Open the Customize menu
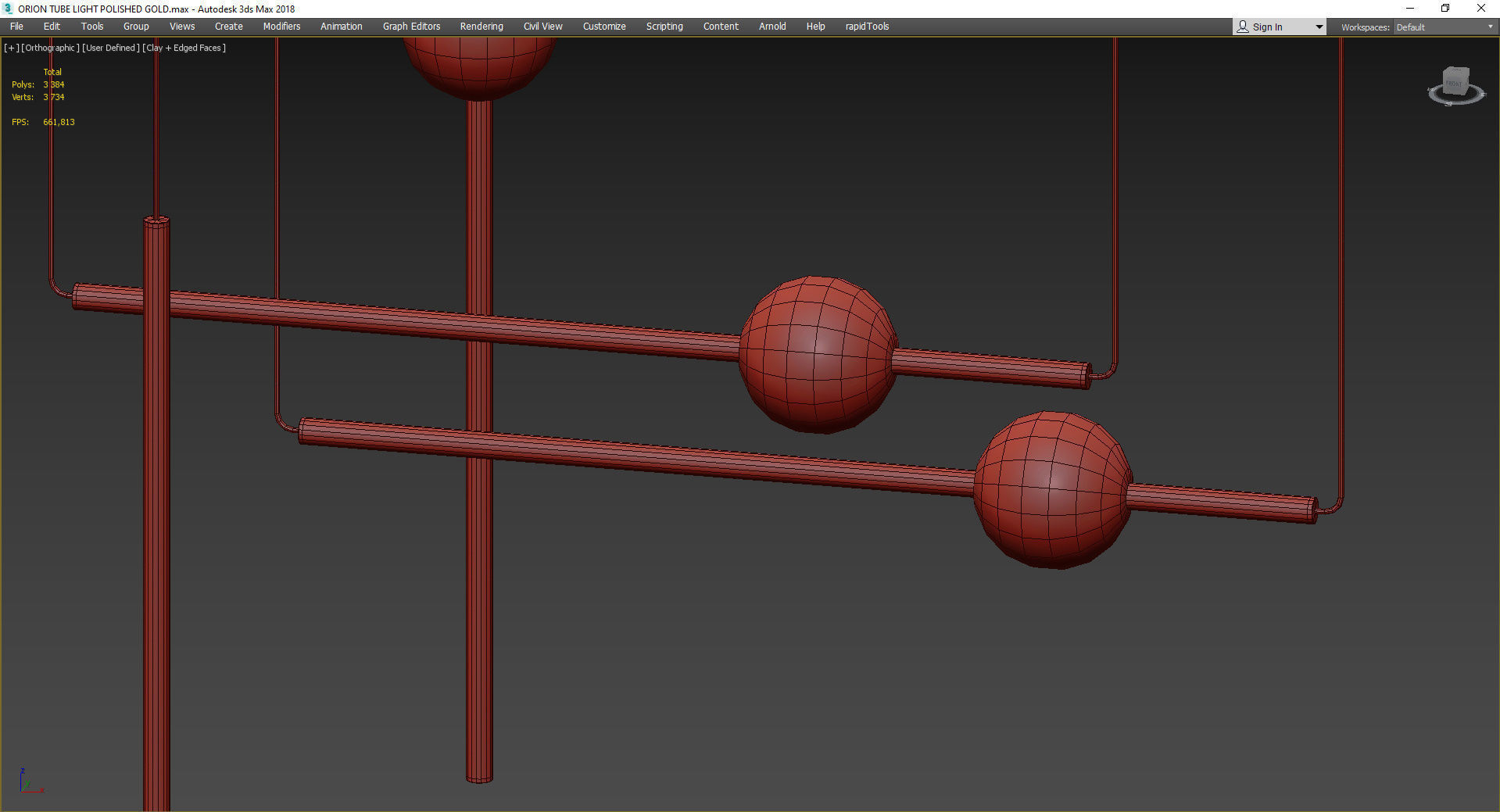Screen dimensions: 1500x812 coord(604,27)
